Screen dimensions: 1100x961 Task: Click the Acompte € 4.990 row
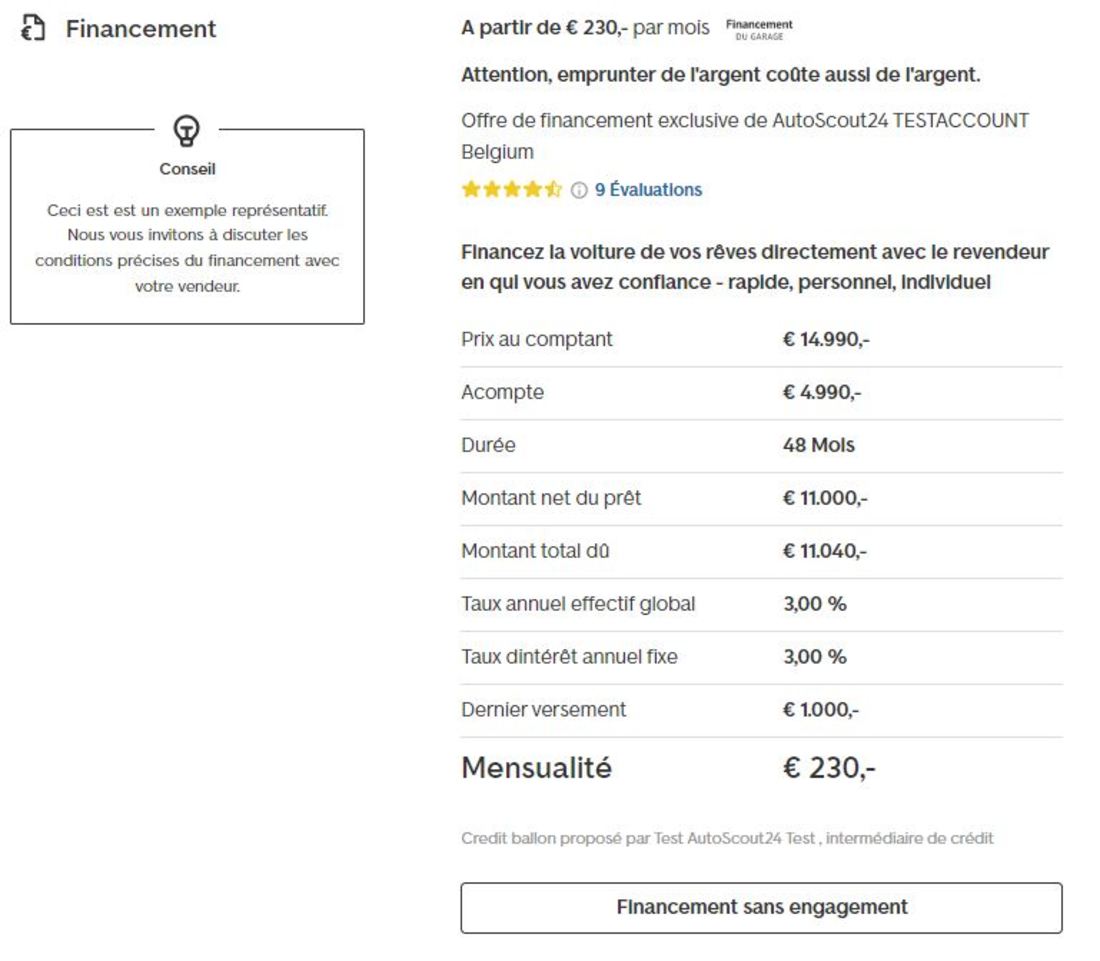[761, 393]
